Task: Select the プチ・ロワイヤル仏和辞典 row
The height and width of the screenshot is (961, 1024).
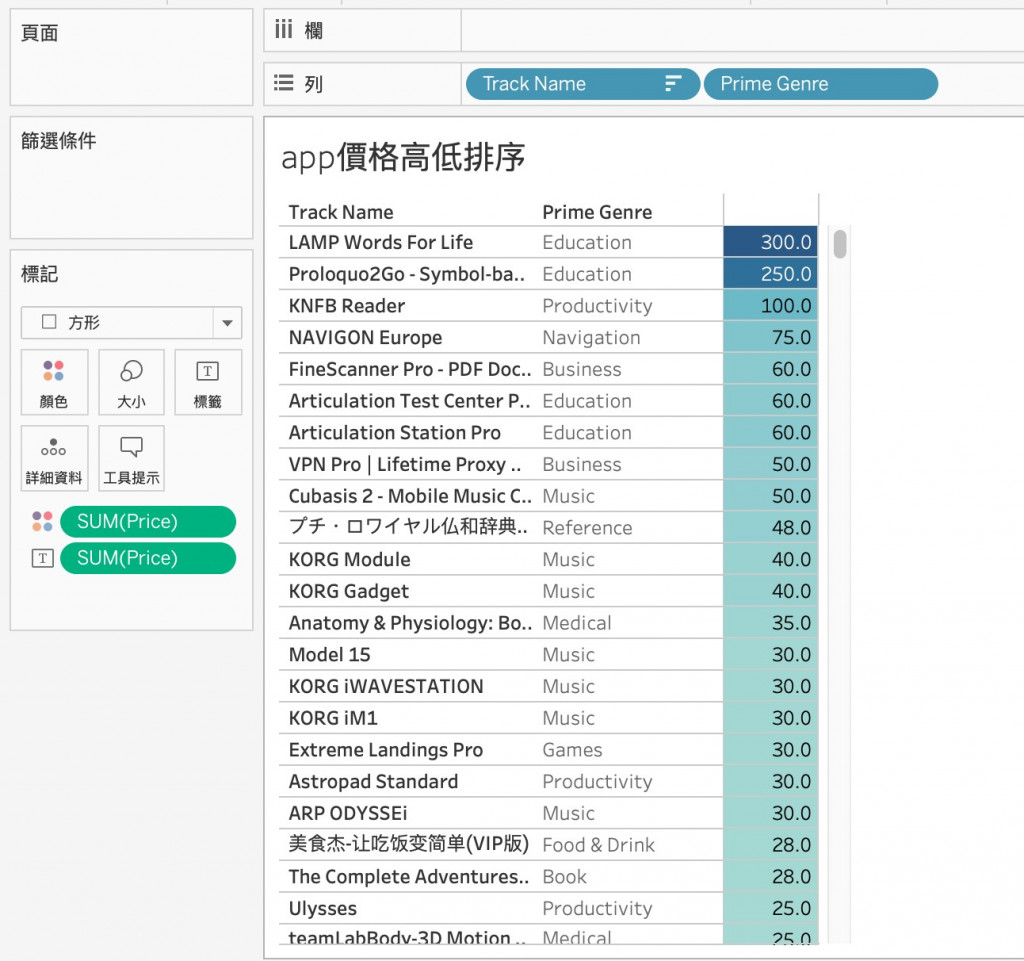Action: click(408, 526)
